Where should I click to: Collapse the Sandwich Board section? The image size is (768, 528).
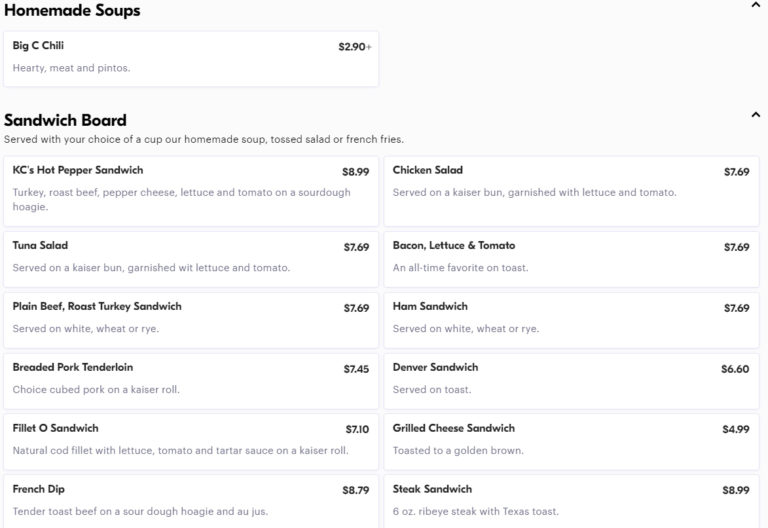pyautogui.click(x=755, y=115)
